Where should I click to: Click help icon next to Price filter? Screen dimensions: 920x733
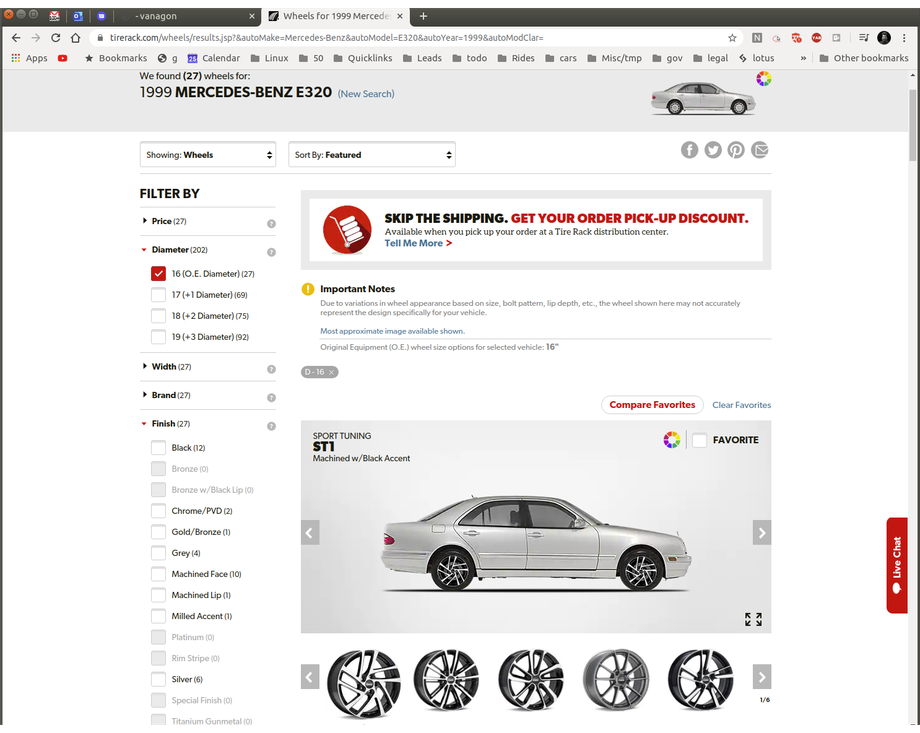coord(271,224)
